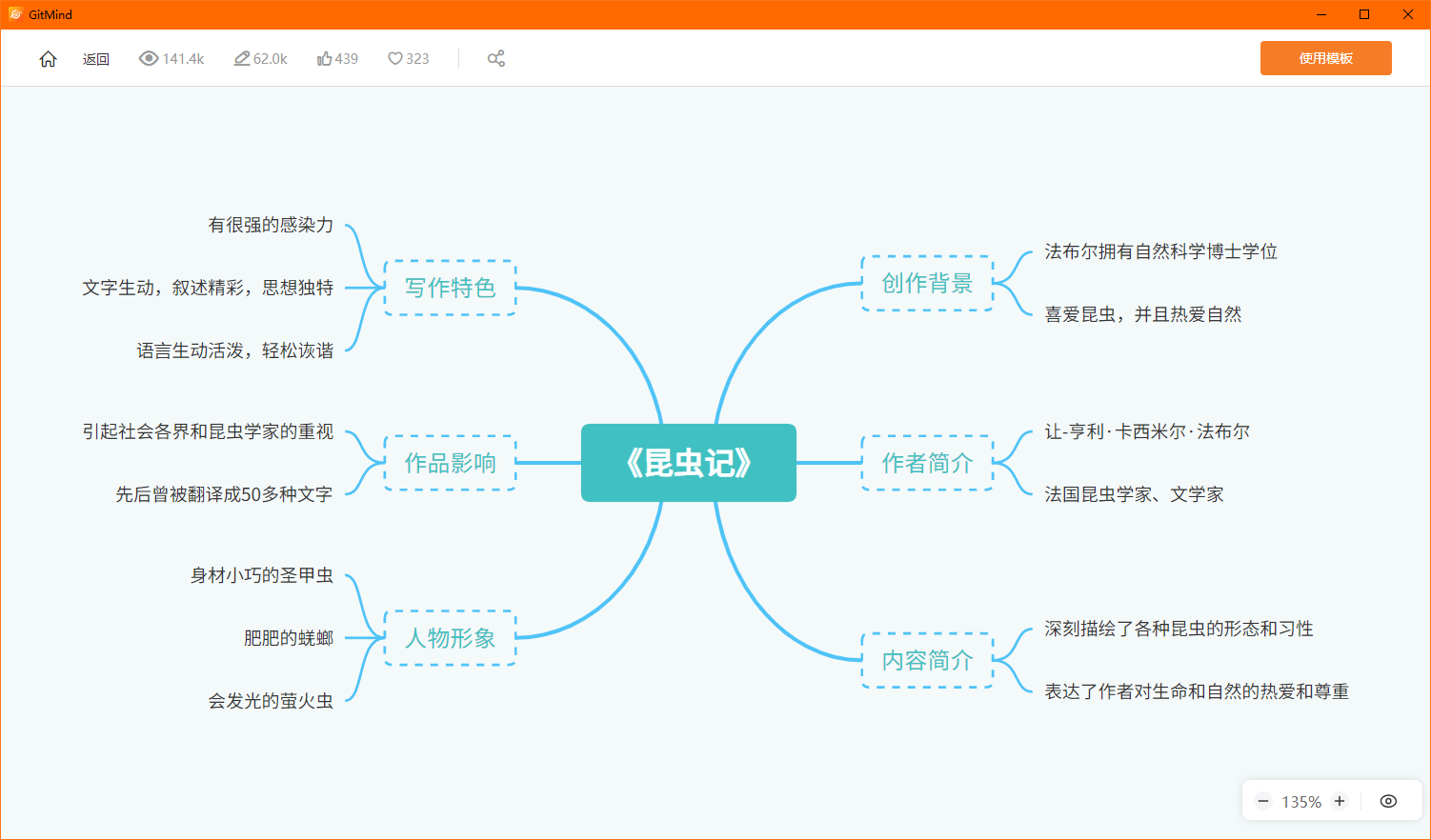Select the 人物形象 branch node

pyautogui.click(x=449, y=638)
